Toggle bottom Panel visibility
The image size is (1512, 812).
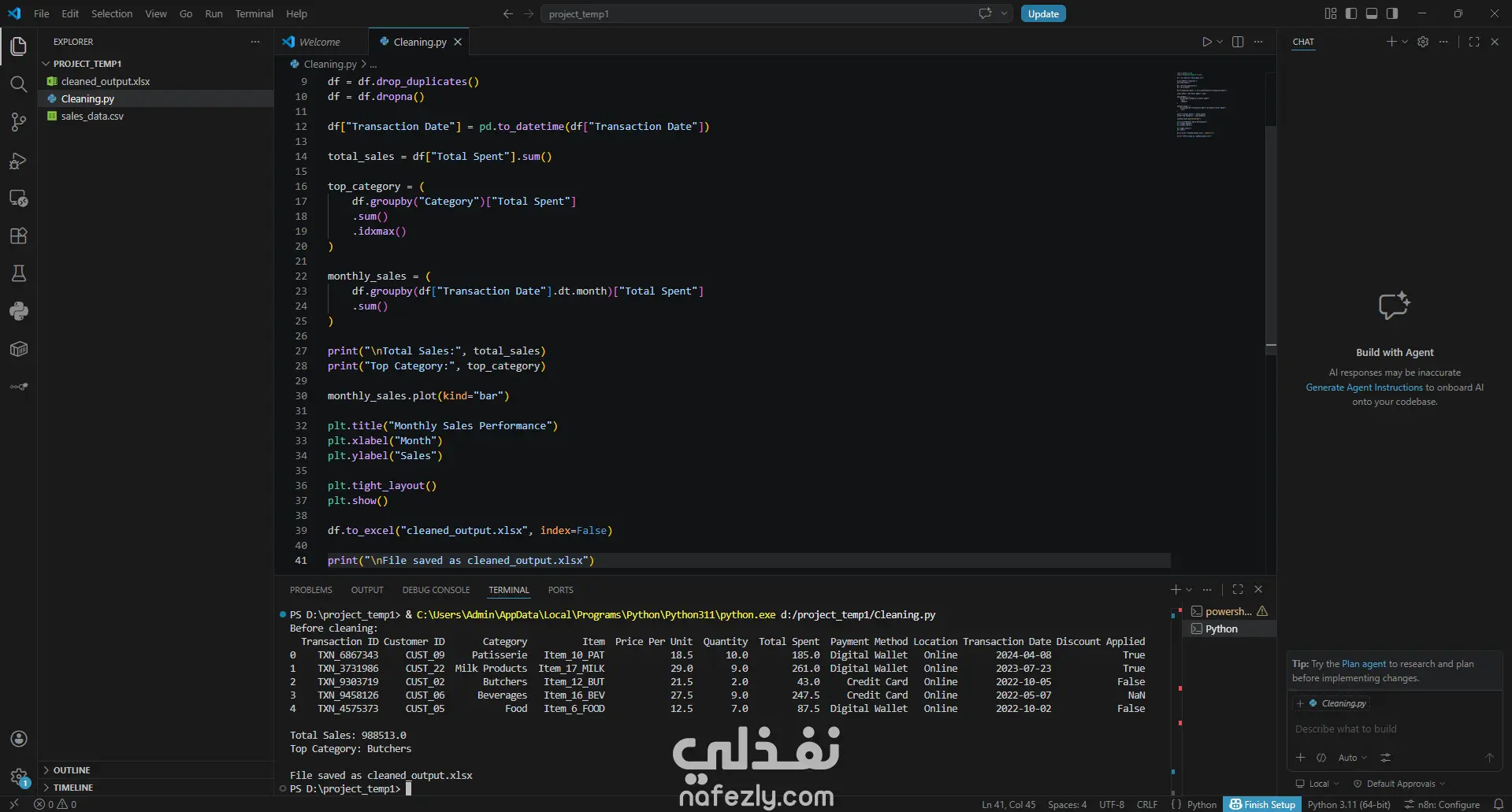[x=1372, y=13]
